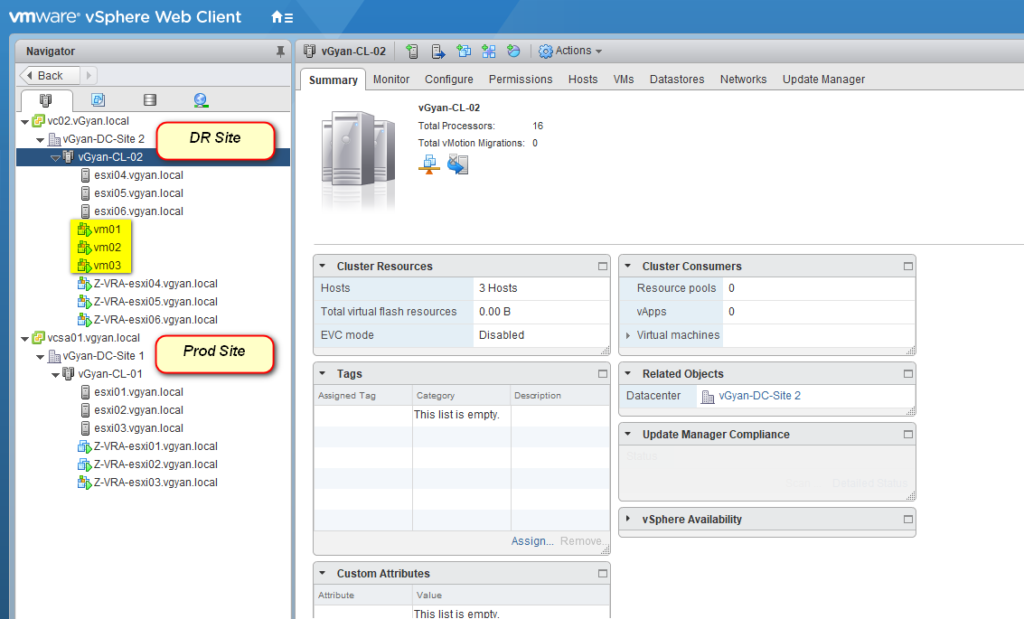This screenshot has width=1024, height=619.
Task: Open the Actions dropdown menu
Action: (570, 51)
